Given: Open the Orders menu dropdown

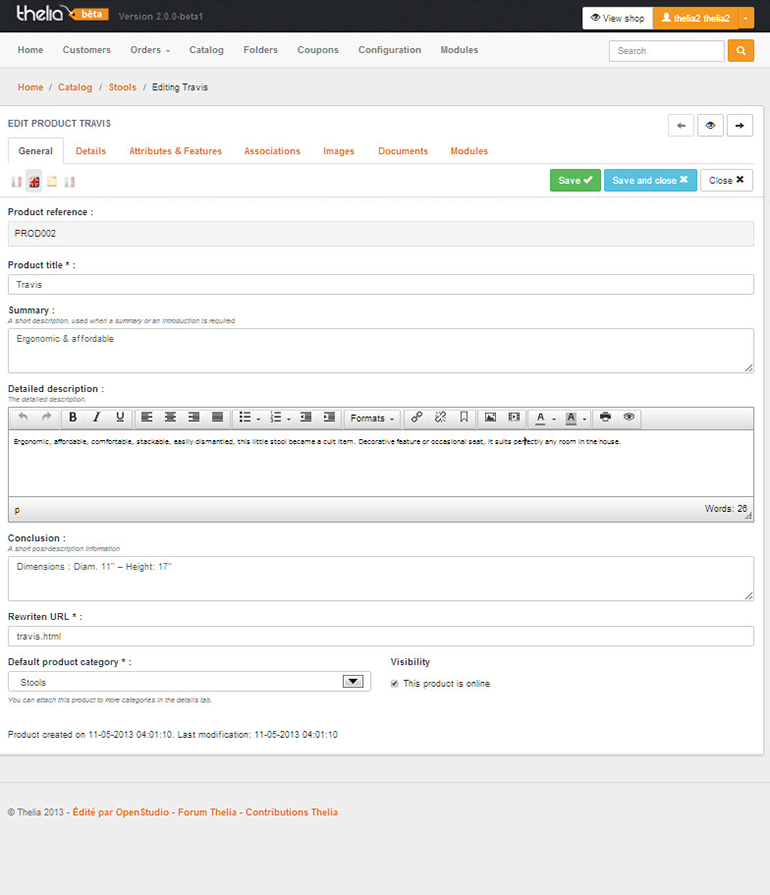Looking at the screenshot, I should point(150,50).
